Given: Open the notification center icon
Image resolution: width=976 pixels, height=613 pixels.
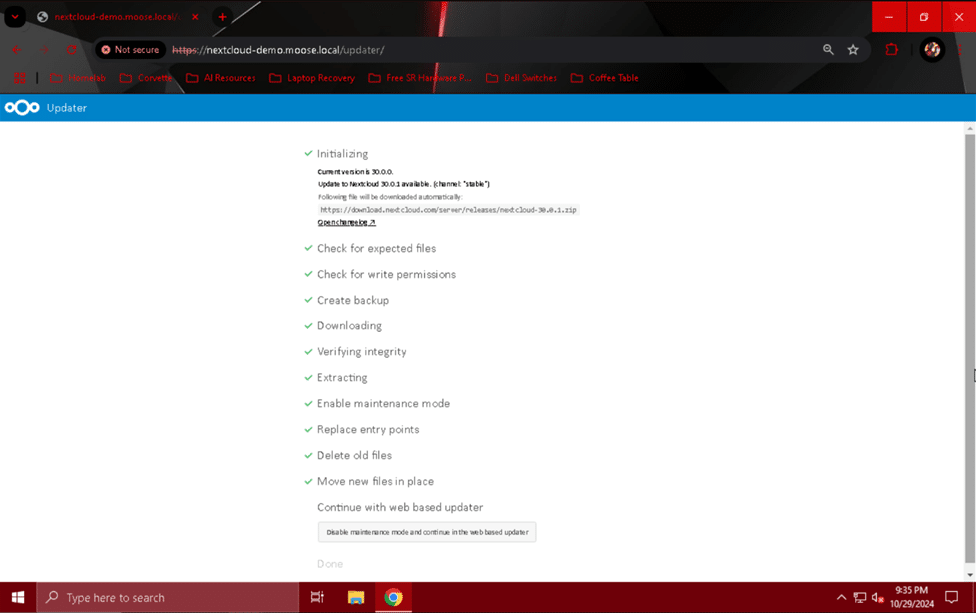Looking at the screenshot, I should 952,597.
